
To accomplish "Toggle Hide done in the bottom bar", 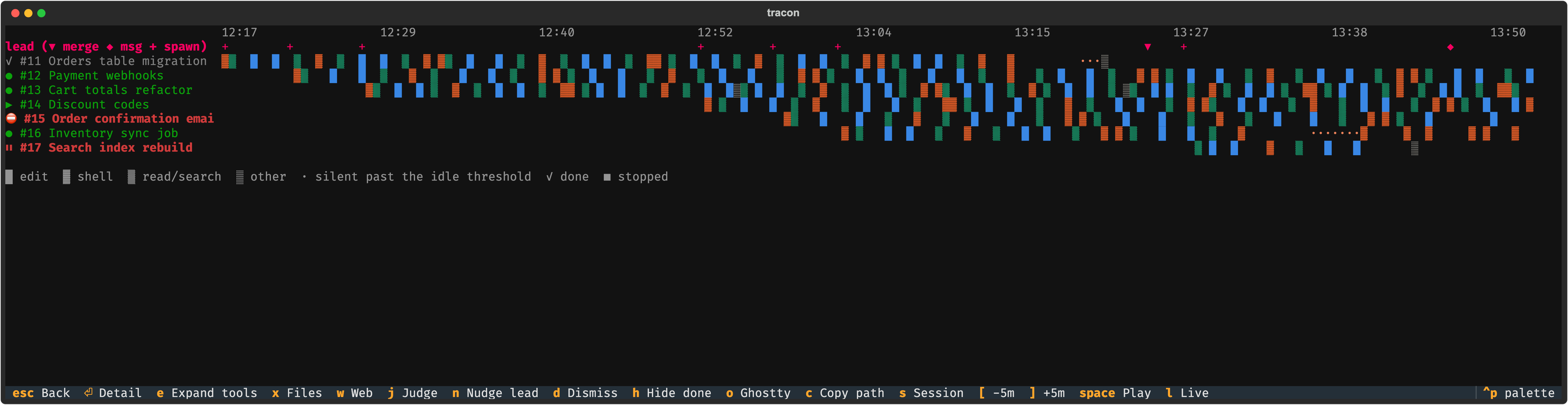I will pos(671,393).
